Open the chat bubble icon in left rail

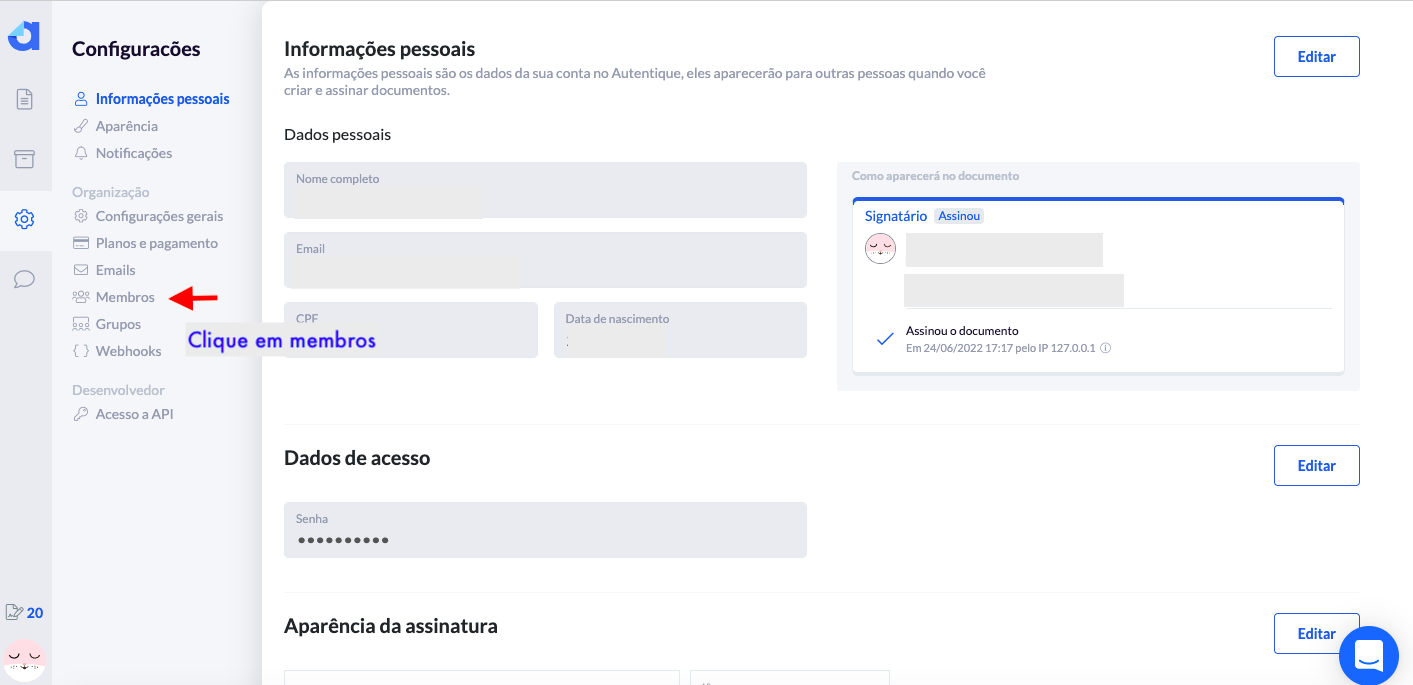(x=25, y=279)
